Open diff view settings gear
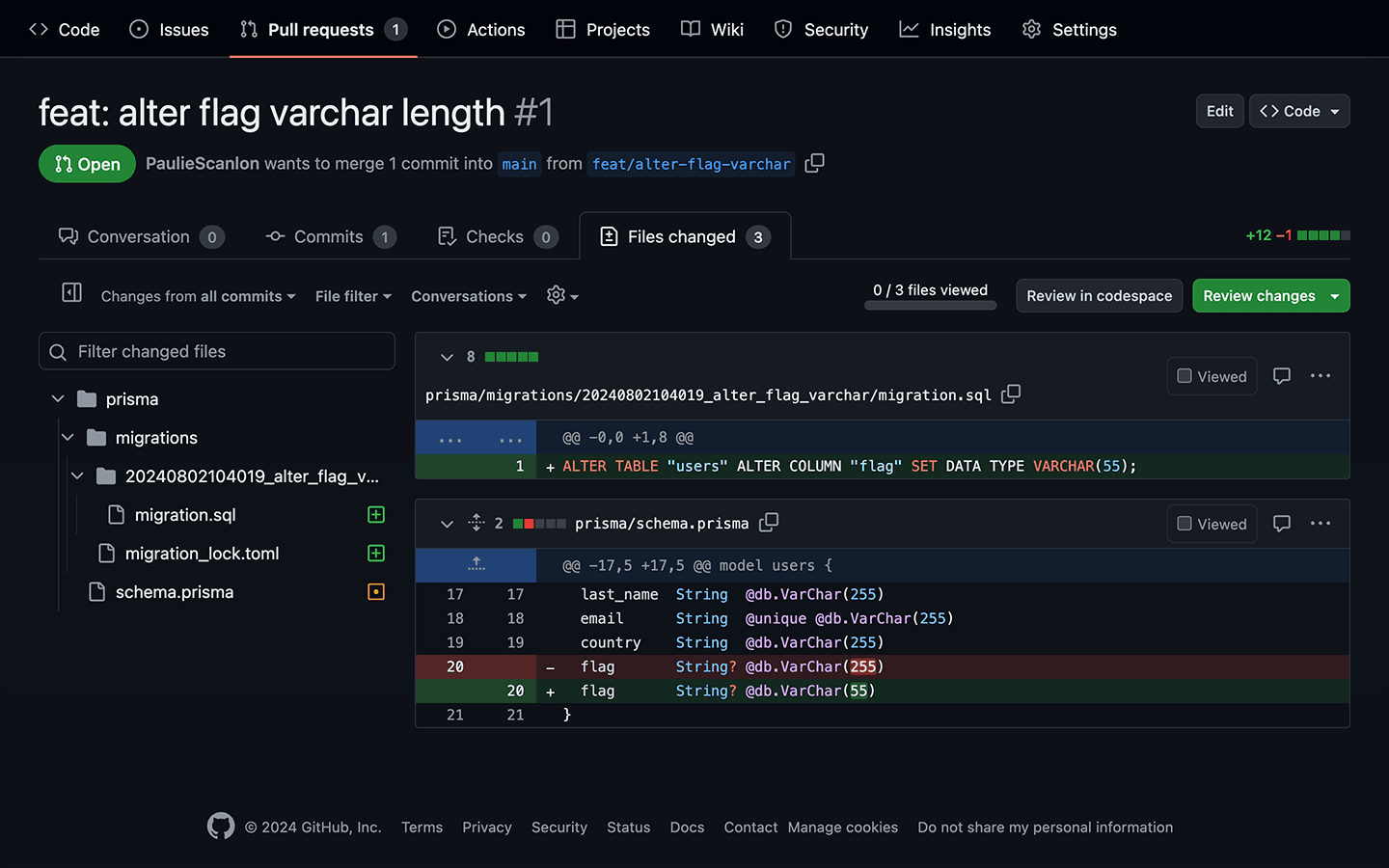 562,295
